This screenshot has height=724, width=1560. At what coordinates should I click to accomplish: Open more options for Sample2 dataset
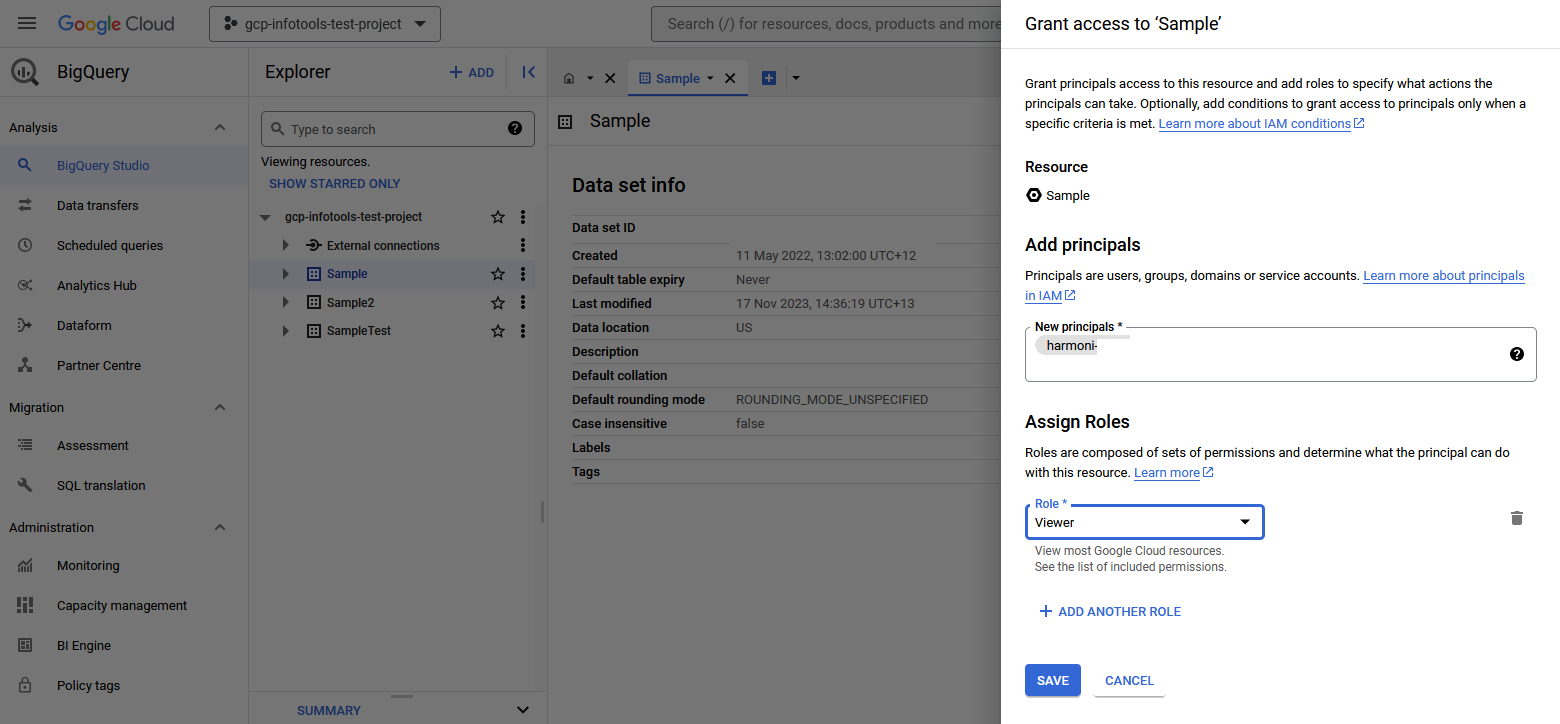(x=523, y=302)
